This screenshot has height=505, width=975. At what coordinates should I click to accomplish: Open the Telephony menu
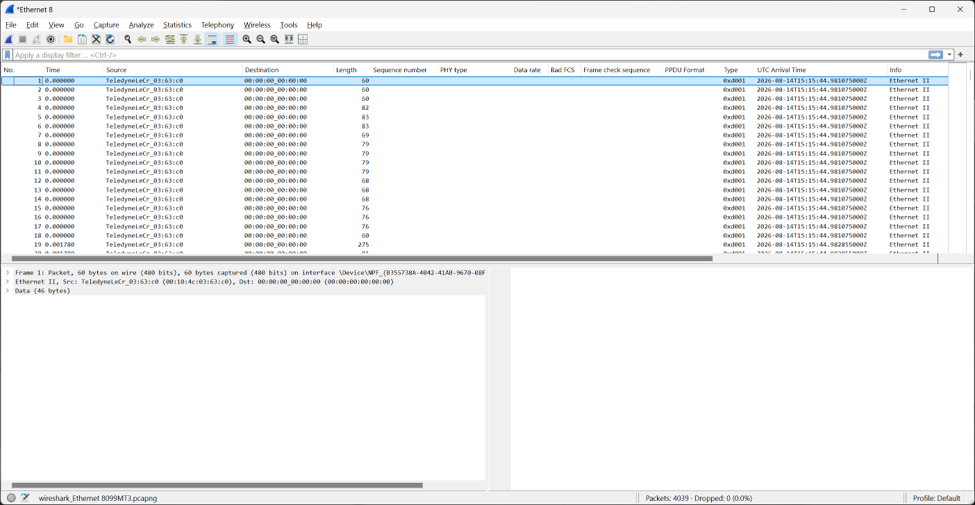[x=218, y=25]
